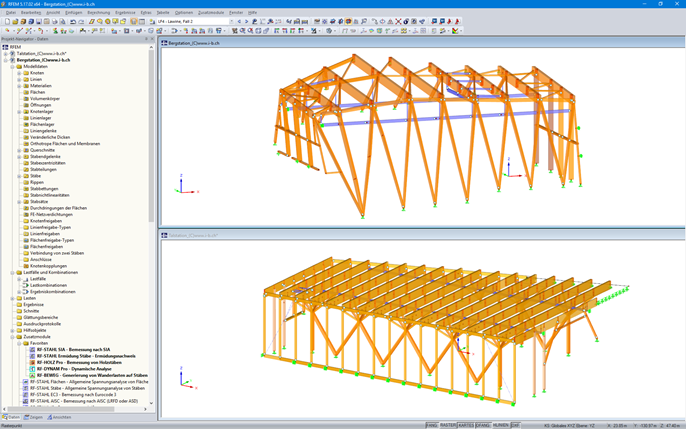Select Flächenlager in the tree
Image resolution: width=686 pixels, height=429 pixels.
click(42, 124)
